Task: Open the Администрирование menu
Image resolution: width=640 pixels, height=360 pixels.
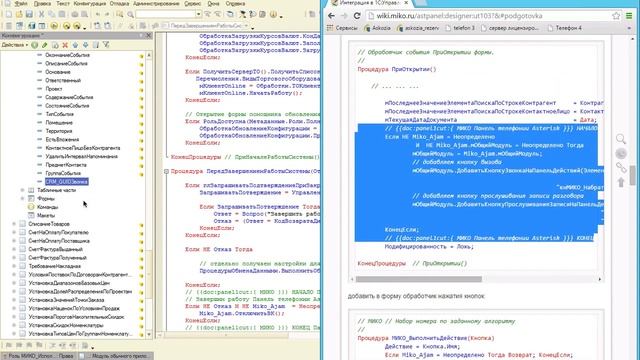Action: coord(156,3)
